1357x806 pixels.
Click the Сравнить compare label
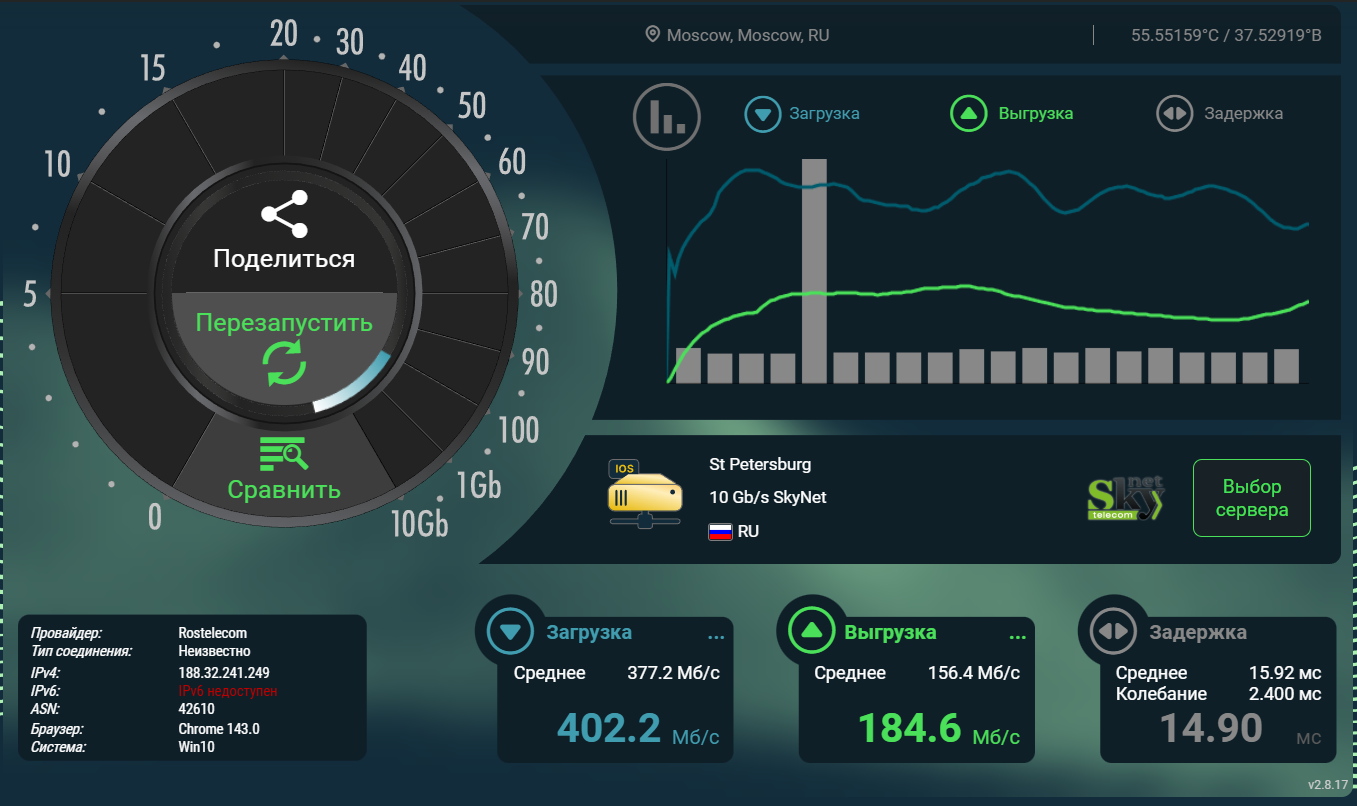point(284,490)
